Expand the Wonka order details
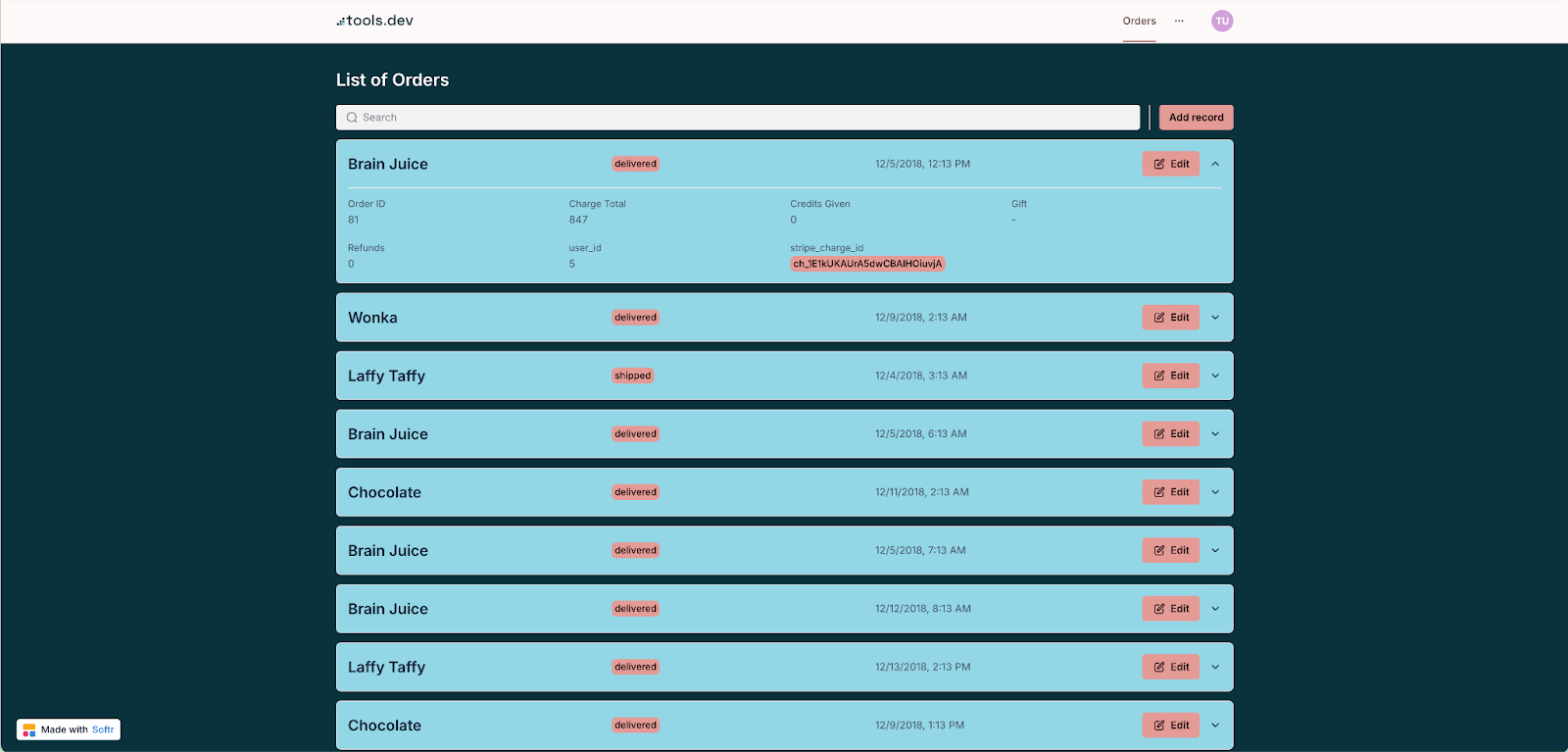This screenshot has width=1568, height=752. click(x=1215, y=318)
